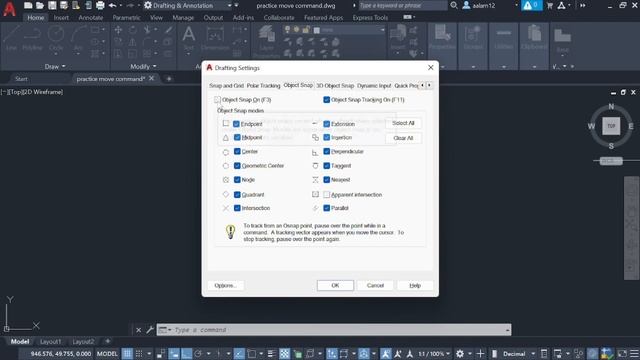Viewport: 640px width, 360px height.
Task: Open the Drafting & Annotation workspace dropdown
Action: (188, 5)
